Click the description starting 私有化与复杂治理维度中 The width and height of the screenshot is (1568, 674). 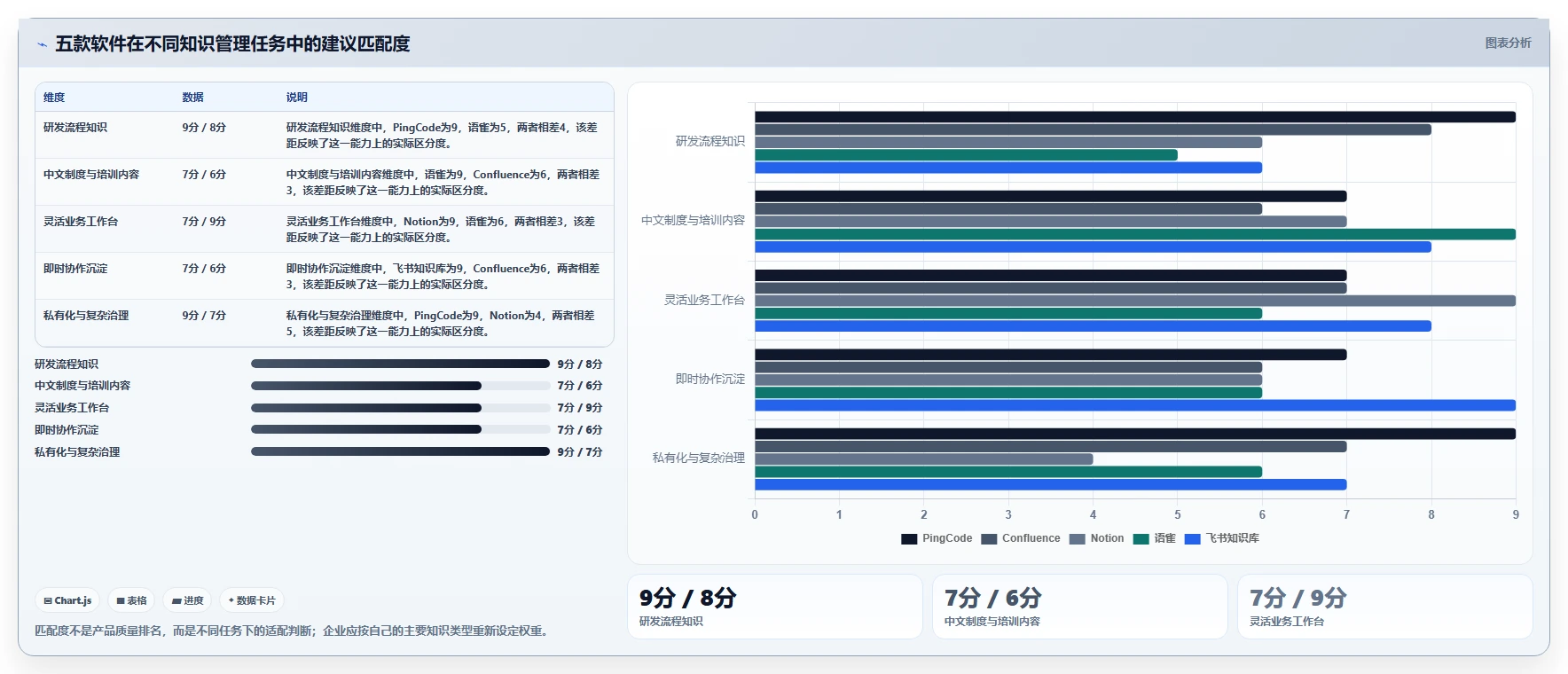point(443,324)
